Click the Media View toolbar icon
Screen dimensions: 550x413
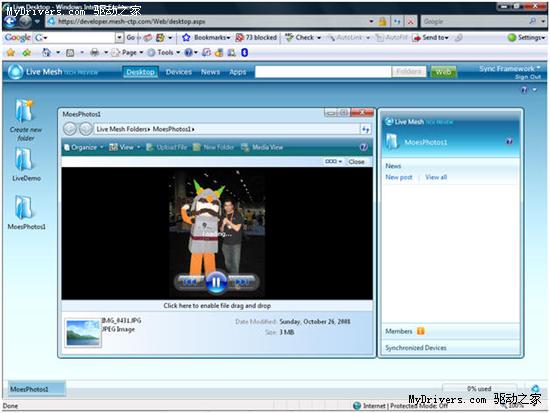click(245, 147)
